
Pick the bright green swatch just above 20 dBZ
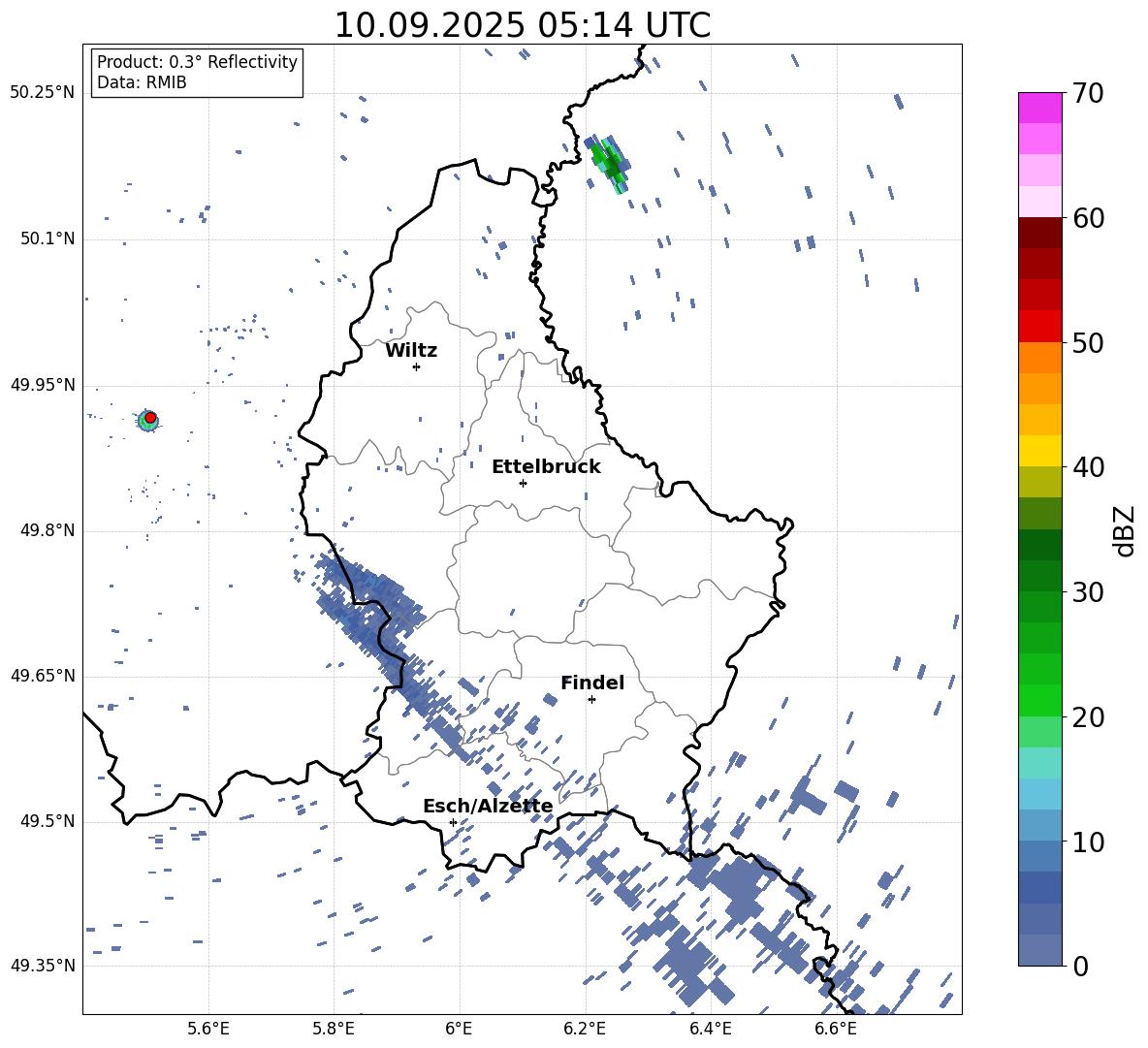[x=1039, y=700]
